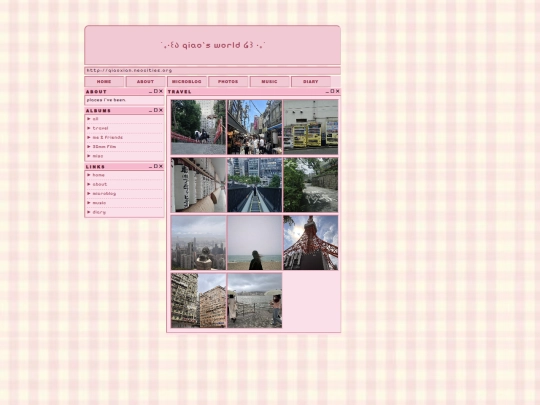Maximize the LINKS panel
Viewport: 540px width, 405px height.
coord(156,166)
